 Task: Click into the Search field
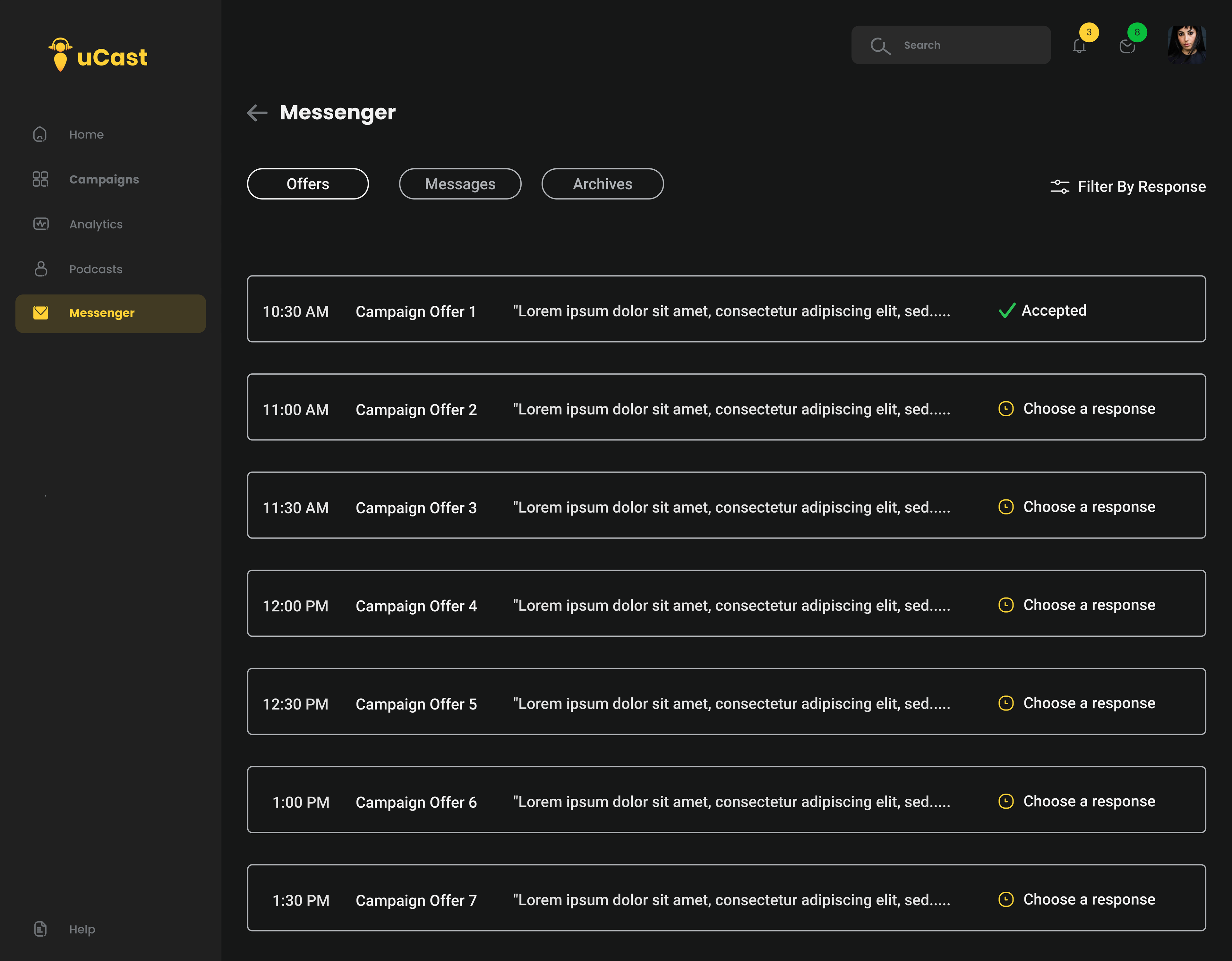click(x=951, y=45)
